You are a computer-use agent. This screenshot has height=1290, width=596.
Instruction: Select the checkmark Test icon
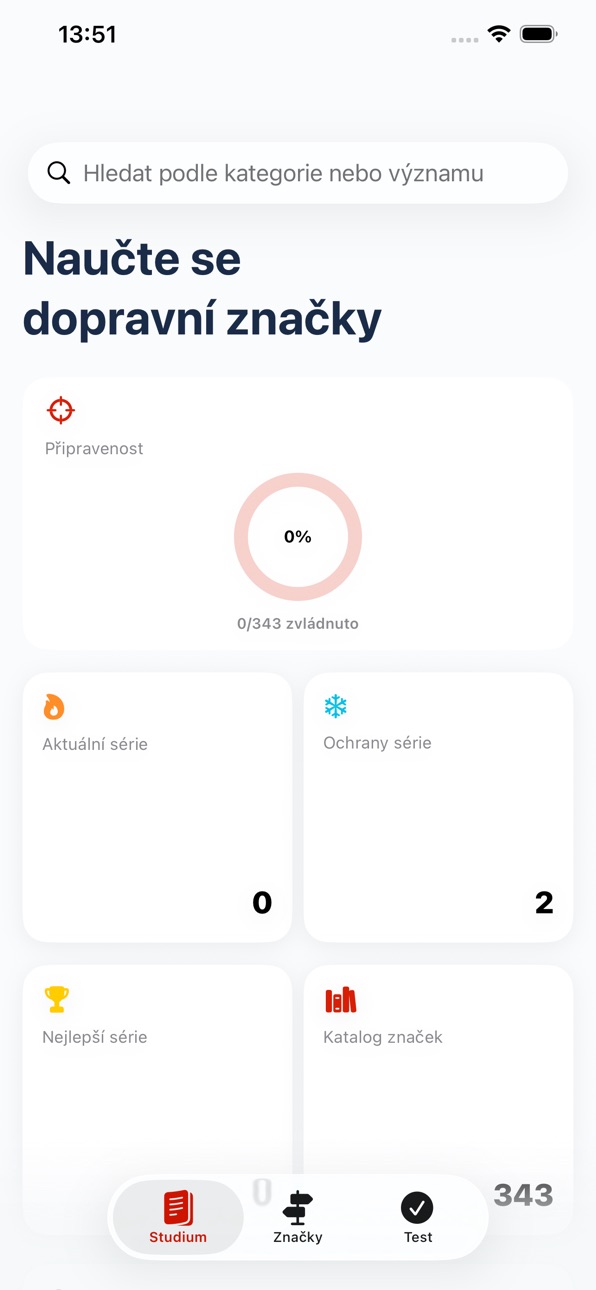pos(417,1208)
